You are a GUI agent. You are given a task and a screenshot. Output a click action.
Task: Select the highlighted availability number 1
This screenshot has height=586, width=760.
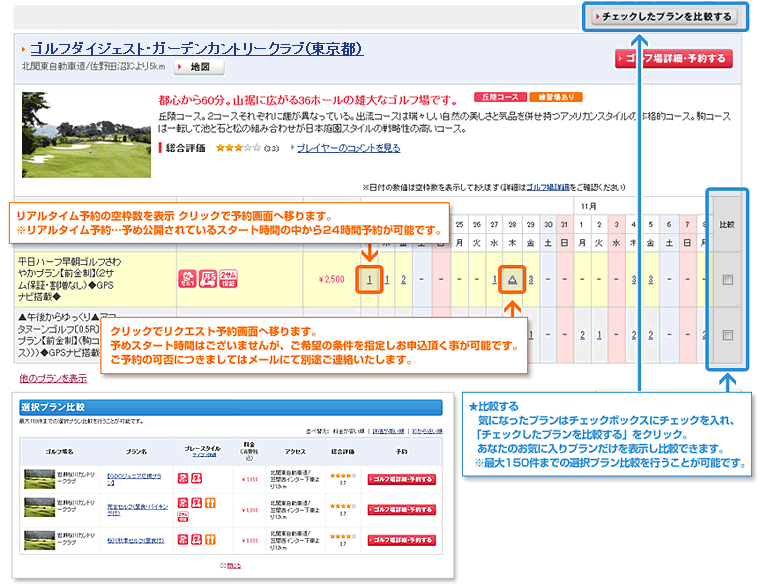[x=369, y=279]
